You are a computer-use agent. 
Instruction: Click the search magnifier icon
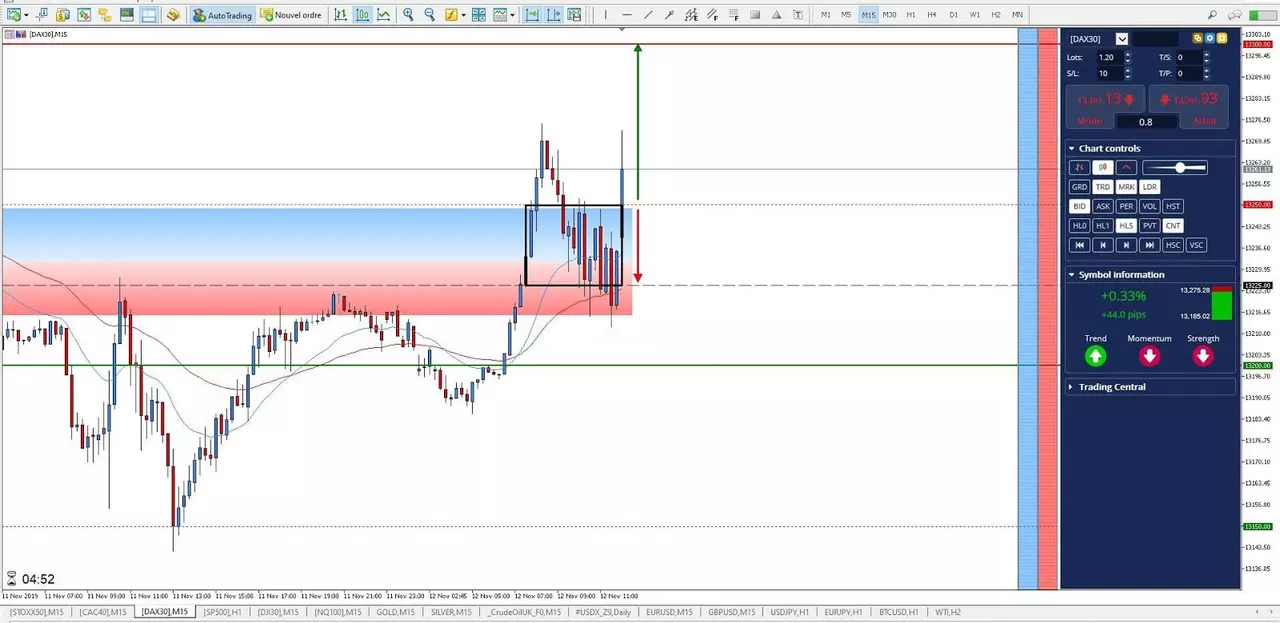pos(1212,15)
